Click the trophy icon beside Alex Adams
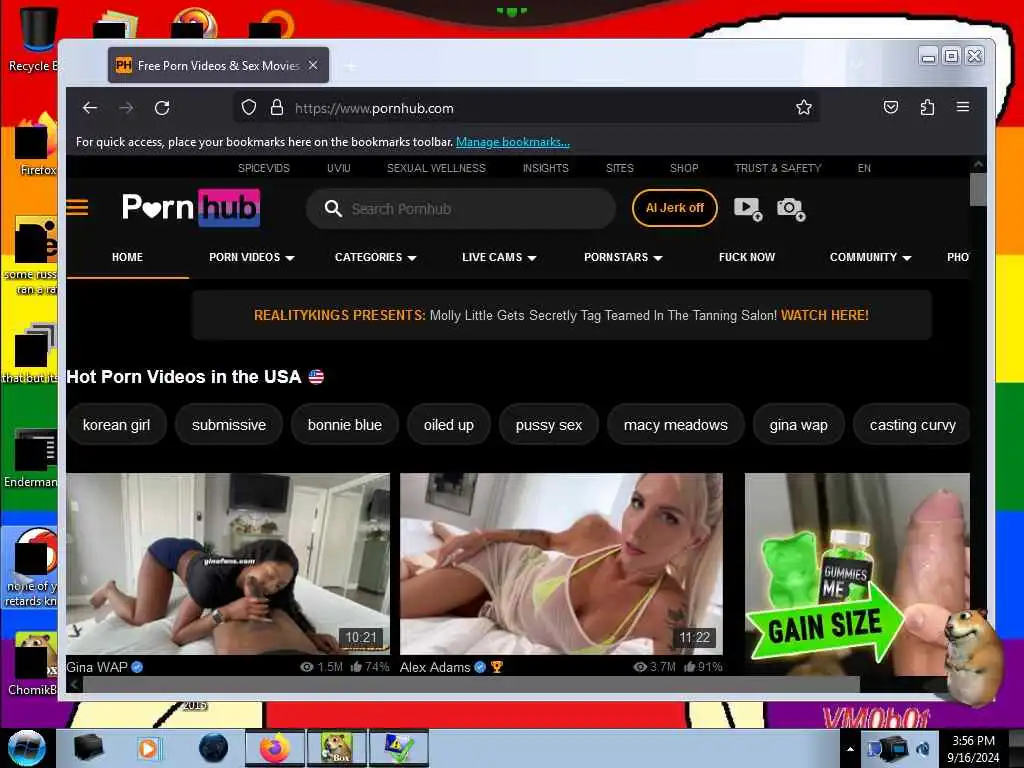The height and width of the screenshot is (768, 1024). pyautogui.click(x=497, y=667)
